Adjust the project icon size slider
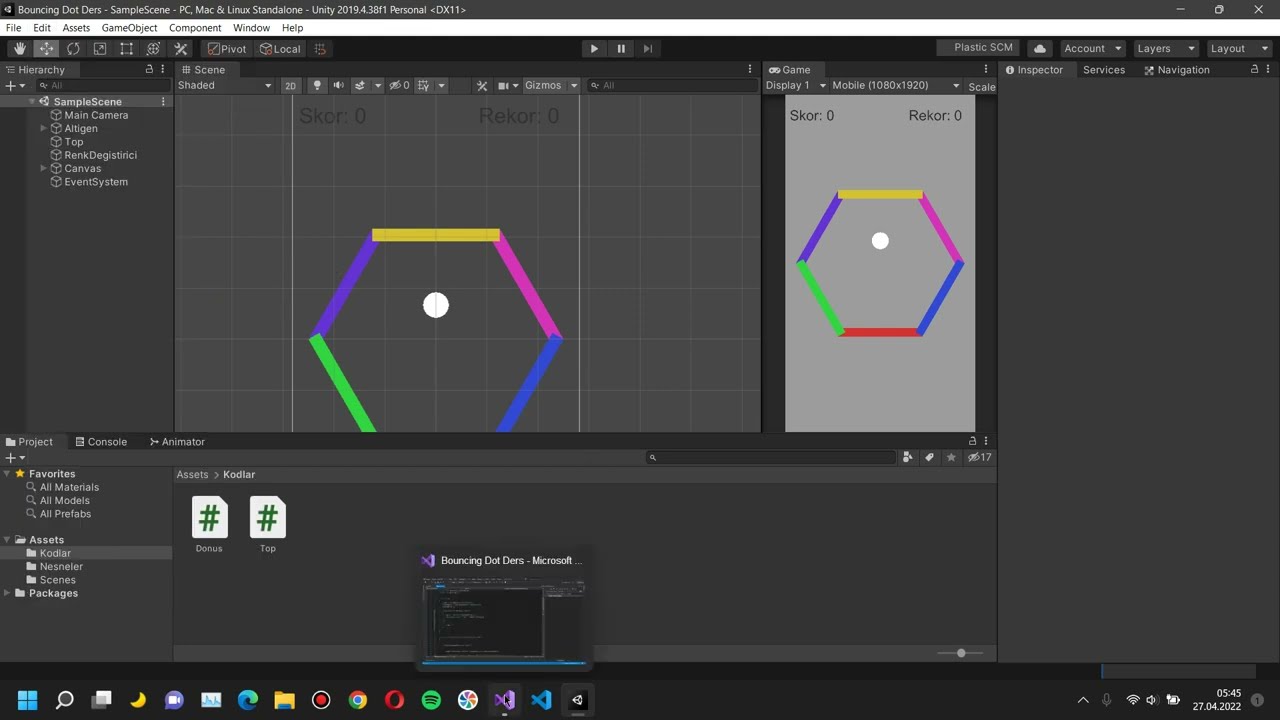1280x720 pixels. pyautogui.click(x=961, y=653)
